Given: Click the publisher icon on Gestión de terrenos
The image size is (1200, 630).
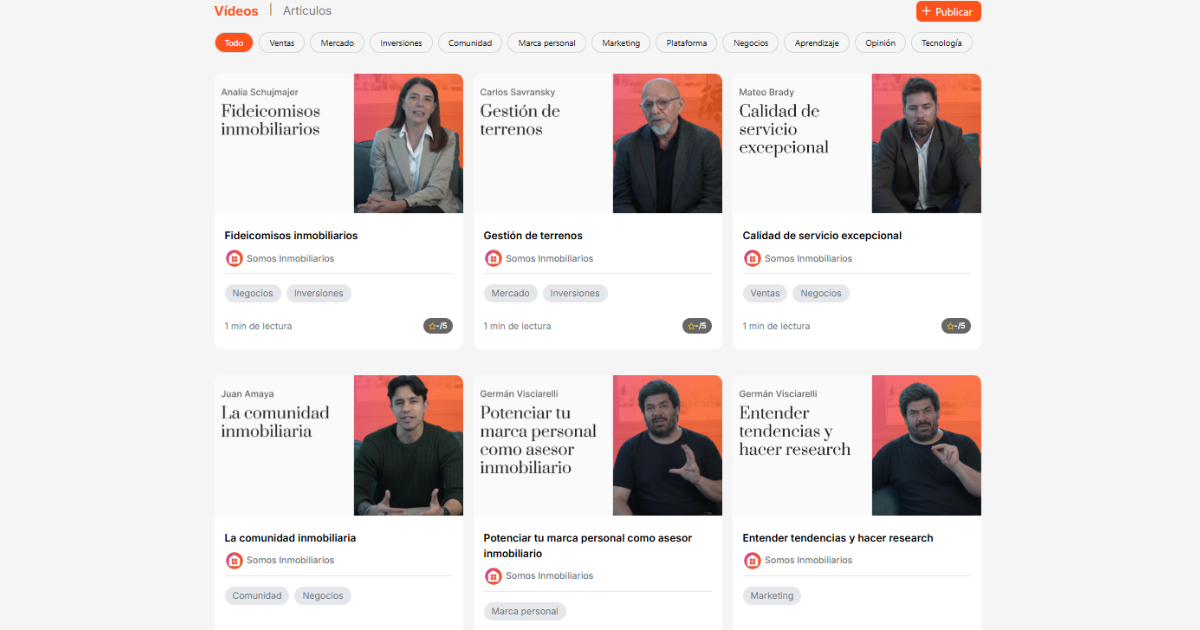Looking at the screenshot, I should pos(493,258).
